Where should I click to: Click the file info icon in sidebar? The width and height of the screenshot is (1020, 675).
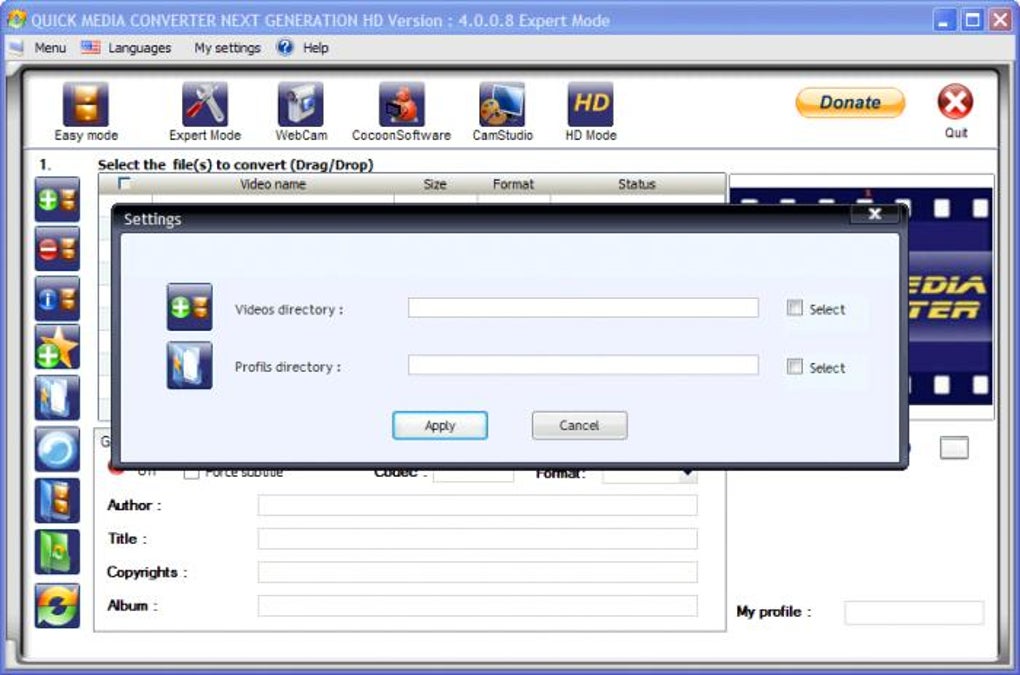[x=57, y=298]
